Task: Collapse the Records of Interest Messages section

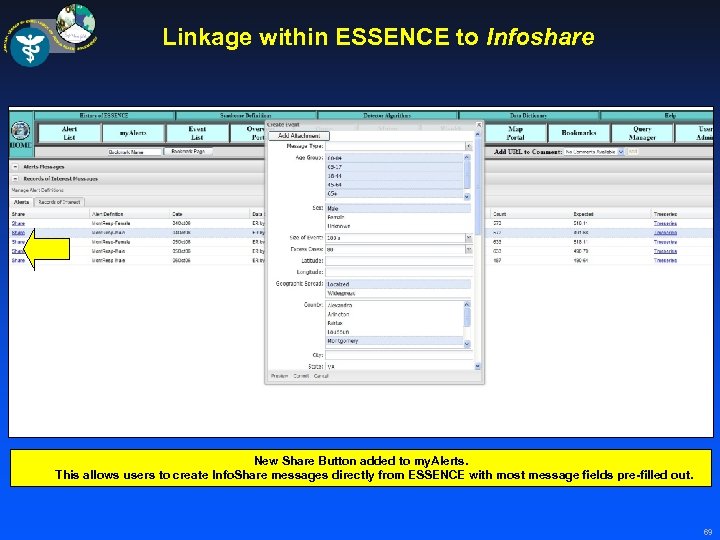Action: point(15,179)
